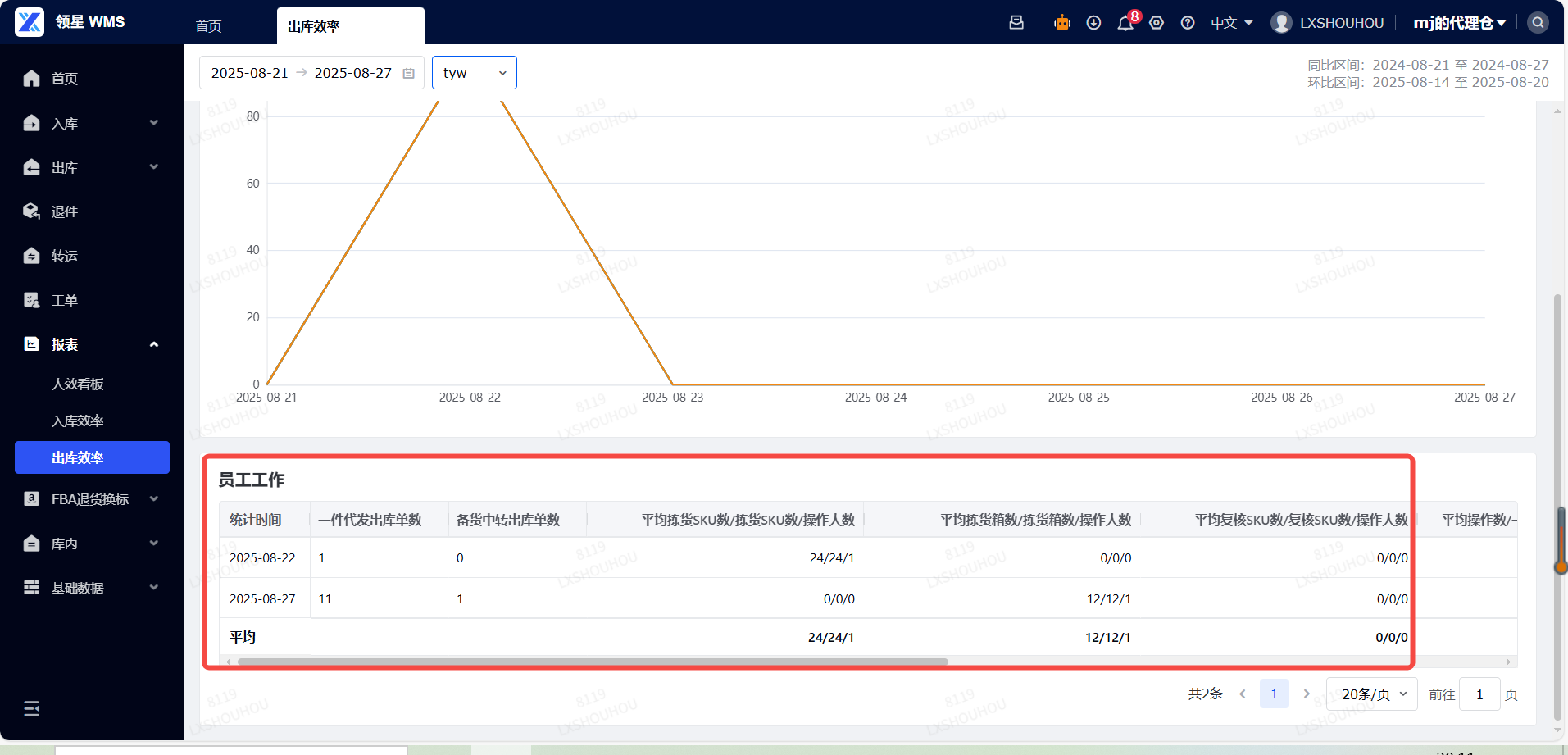
Task: Select 入库效率 report menu item
Action: [x=78, y=421]
